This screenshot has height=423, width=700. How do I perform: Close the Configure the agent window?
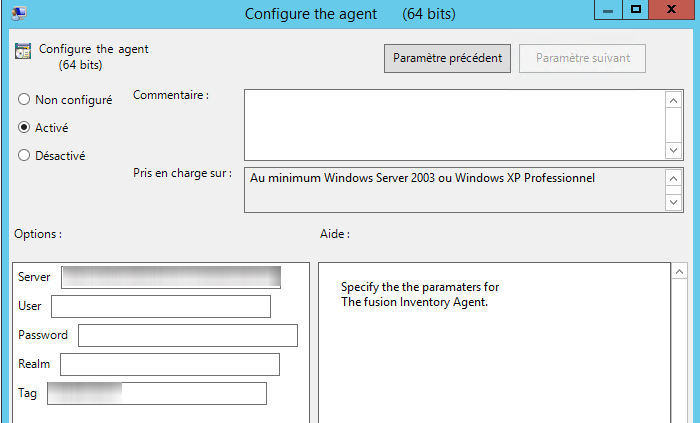coord(671,10)
